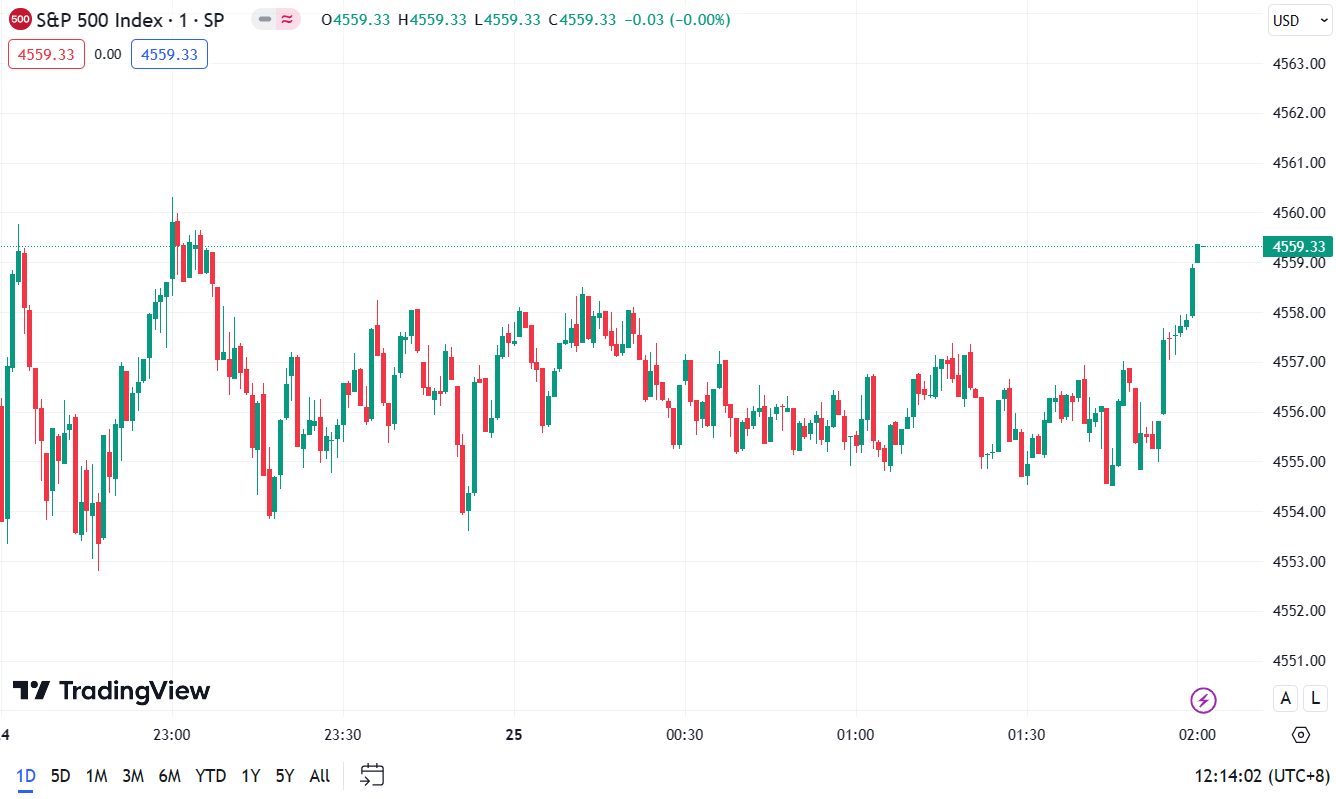Screen dimensions: 1336x799
Task: Click the current price label on the axis
Action: pyautogui.click(x=1297, y=246)
